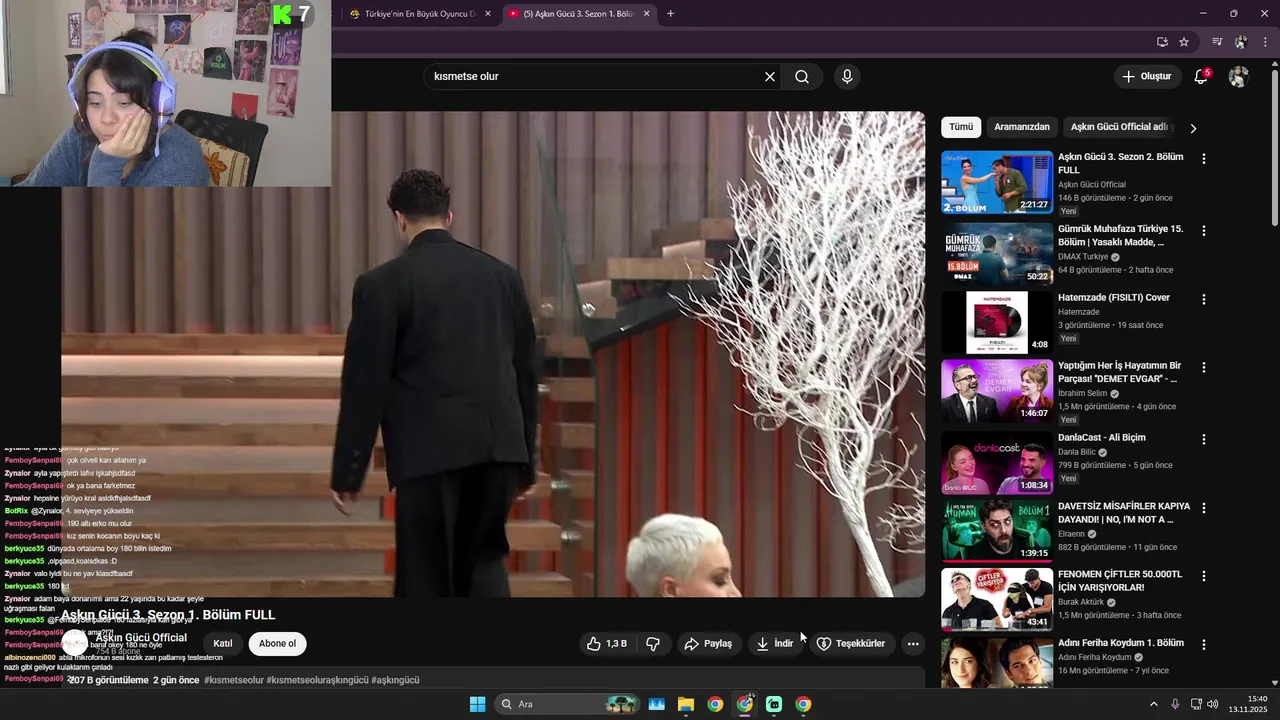Screen dimensions: 1280x720
Task: Dislike the video with the thumbs-down button
Action: [x=653, y=644]
